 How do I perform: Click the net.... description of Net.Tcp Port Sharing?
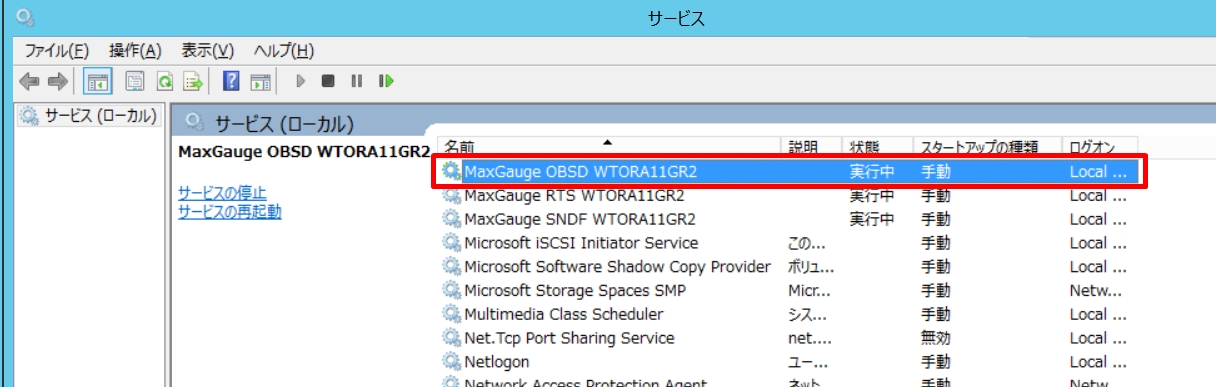[809, 339]
